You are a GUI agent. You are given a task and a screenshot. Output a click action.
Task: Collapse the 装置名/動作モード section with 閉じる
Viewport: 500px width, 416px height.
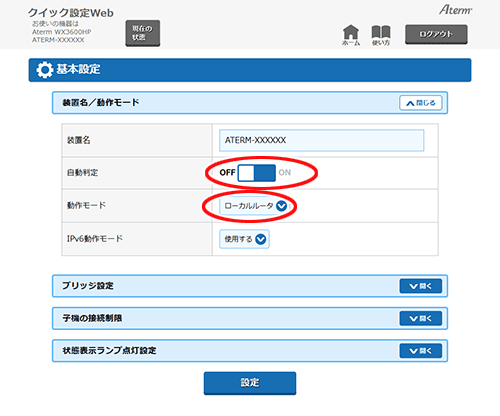point(421,103)
